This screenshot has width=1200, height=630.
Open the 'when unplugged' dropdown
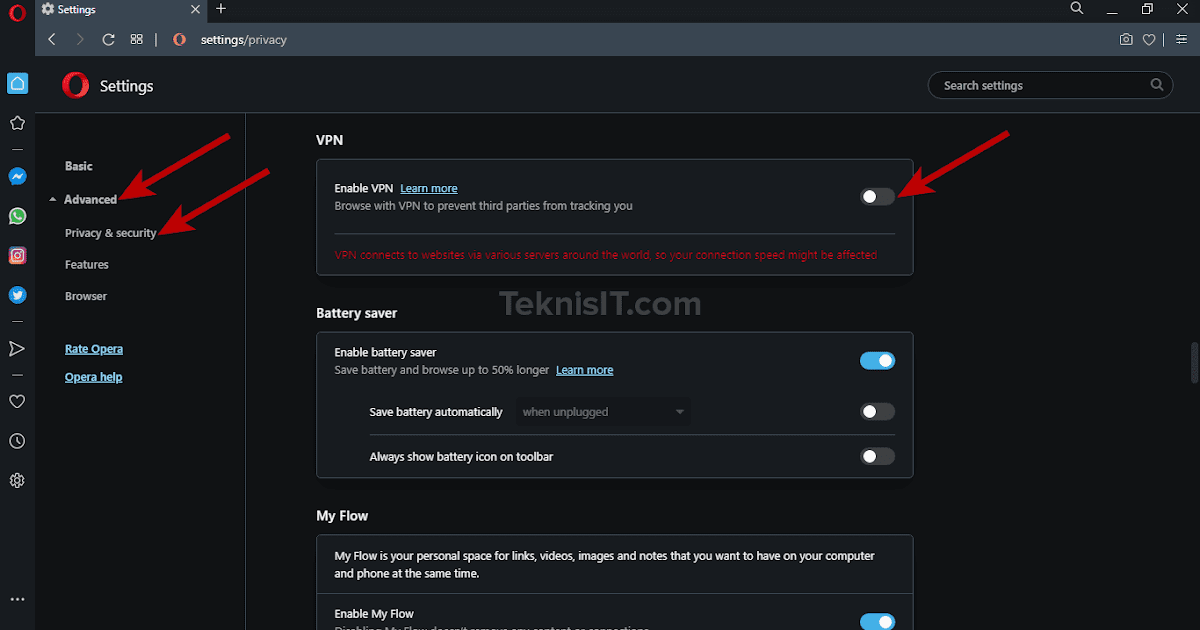click(603, 412)
